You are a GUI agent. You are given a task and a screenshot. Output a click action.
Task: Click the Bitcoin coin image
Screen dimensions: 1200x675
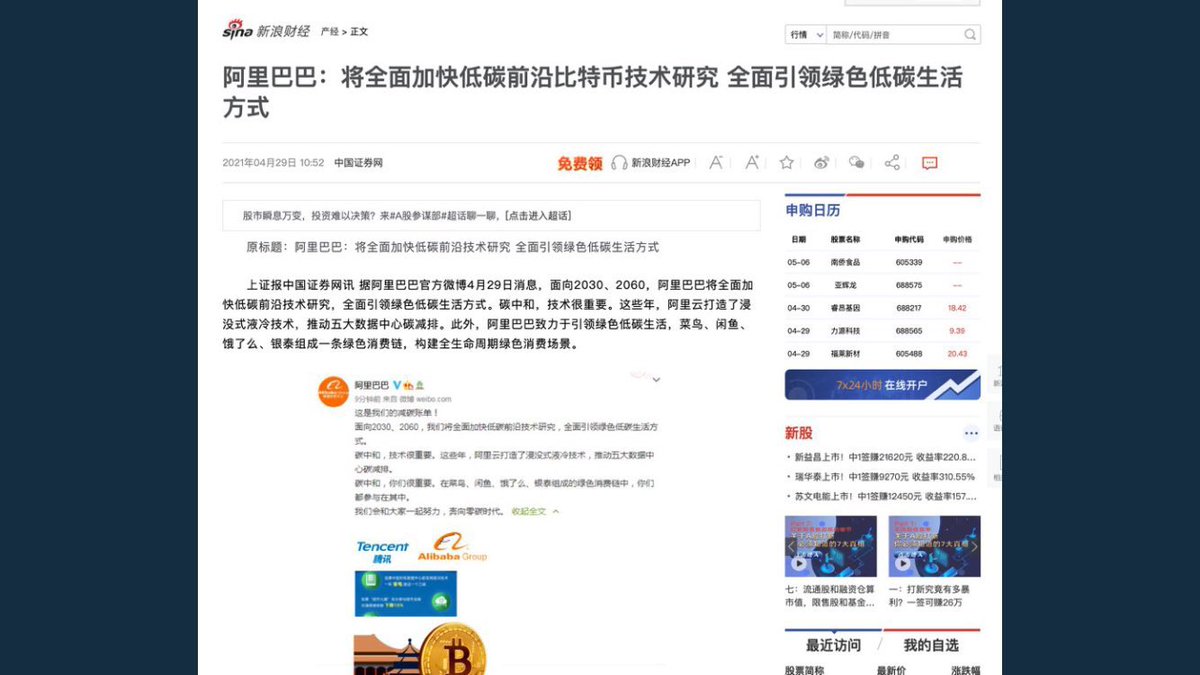pyautogui.click(x=453, y=650)
